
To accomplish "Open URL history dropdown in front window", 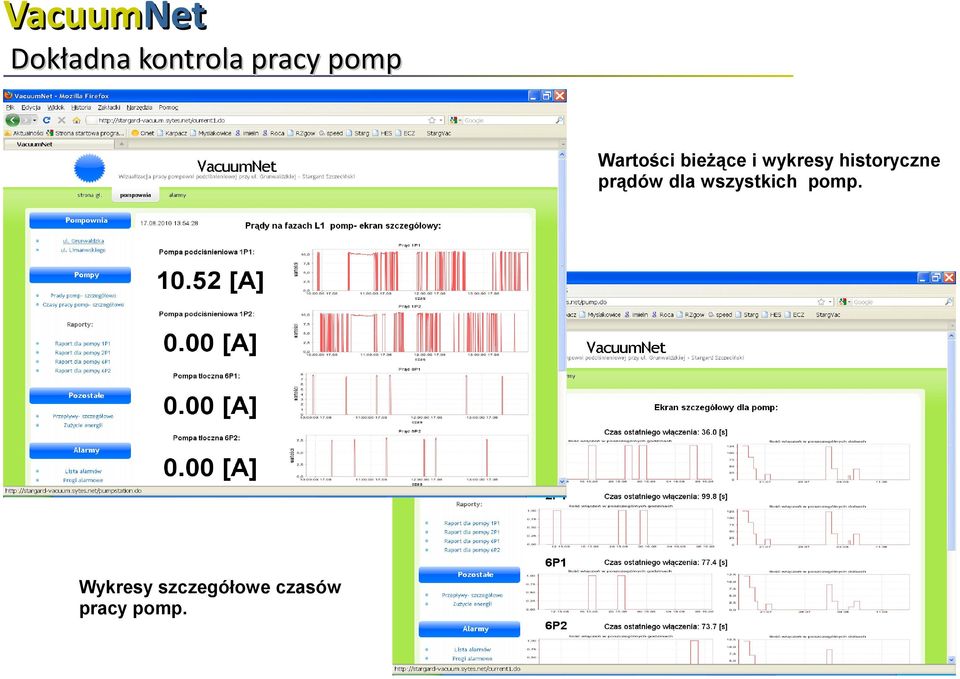I will coord(441,121).
